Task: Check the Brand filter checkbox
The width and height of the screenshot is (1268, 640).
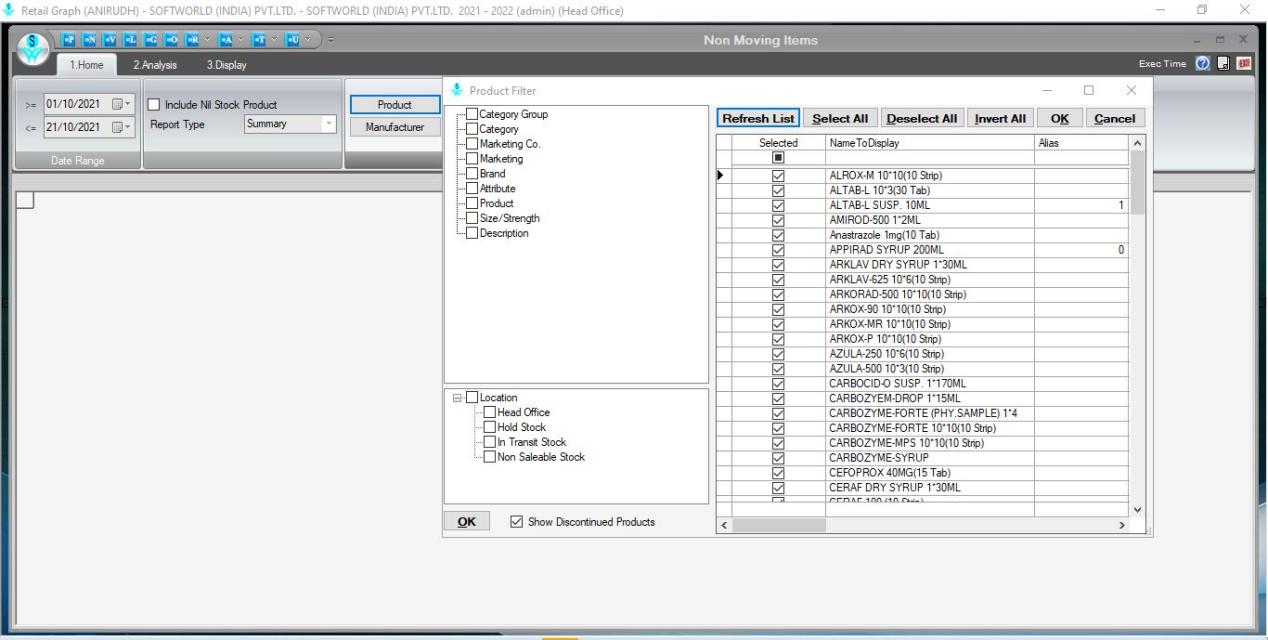Action: point(474,173)
